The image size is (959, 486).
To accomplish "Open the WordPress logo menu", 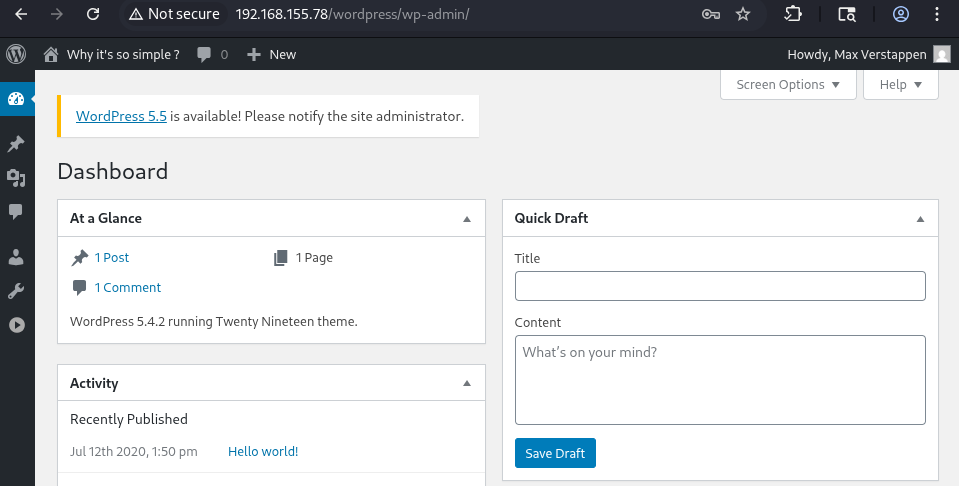I will click(16, 54).
